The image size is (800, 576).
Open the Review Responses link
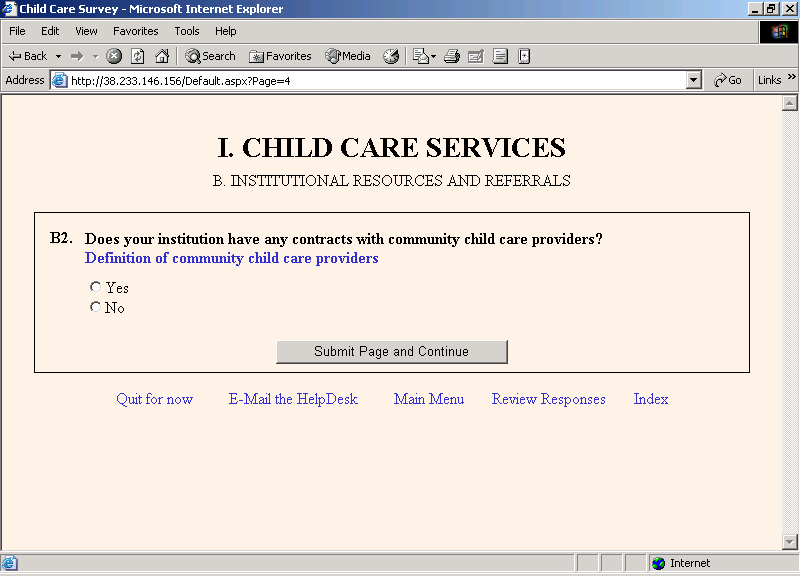(548, 399)
